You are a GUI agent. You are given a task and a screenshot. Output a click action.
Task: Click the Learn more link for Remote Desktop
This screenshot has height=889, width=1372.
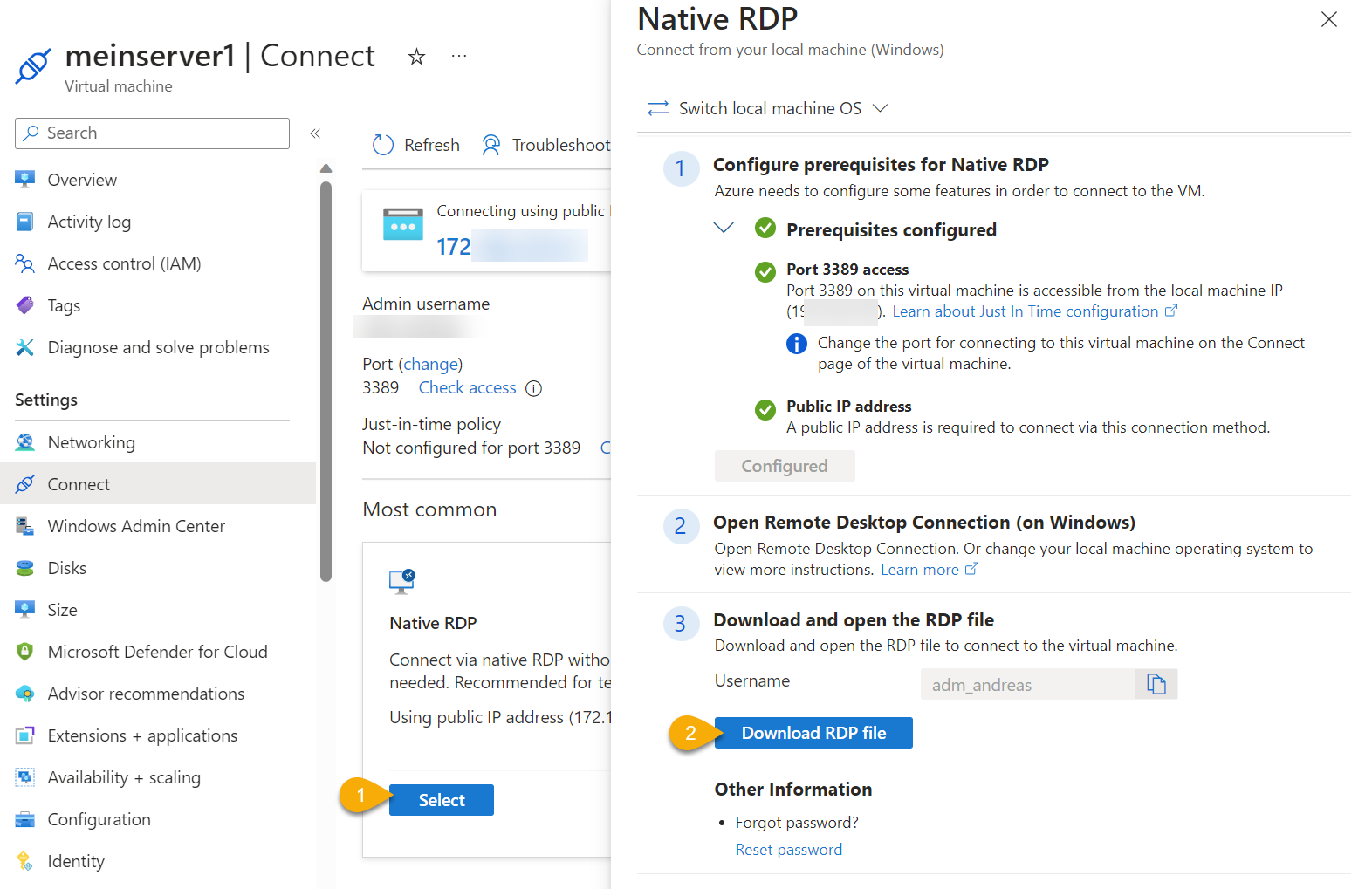coord(930,570)
